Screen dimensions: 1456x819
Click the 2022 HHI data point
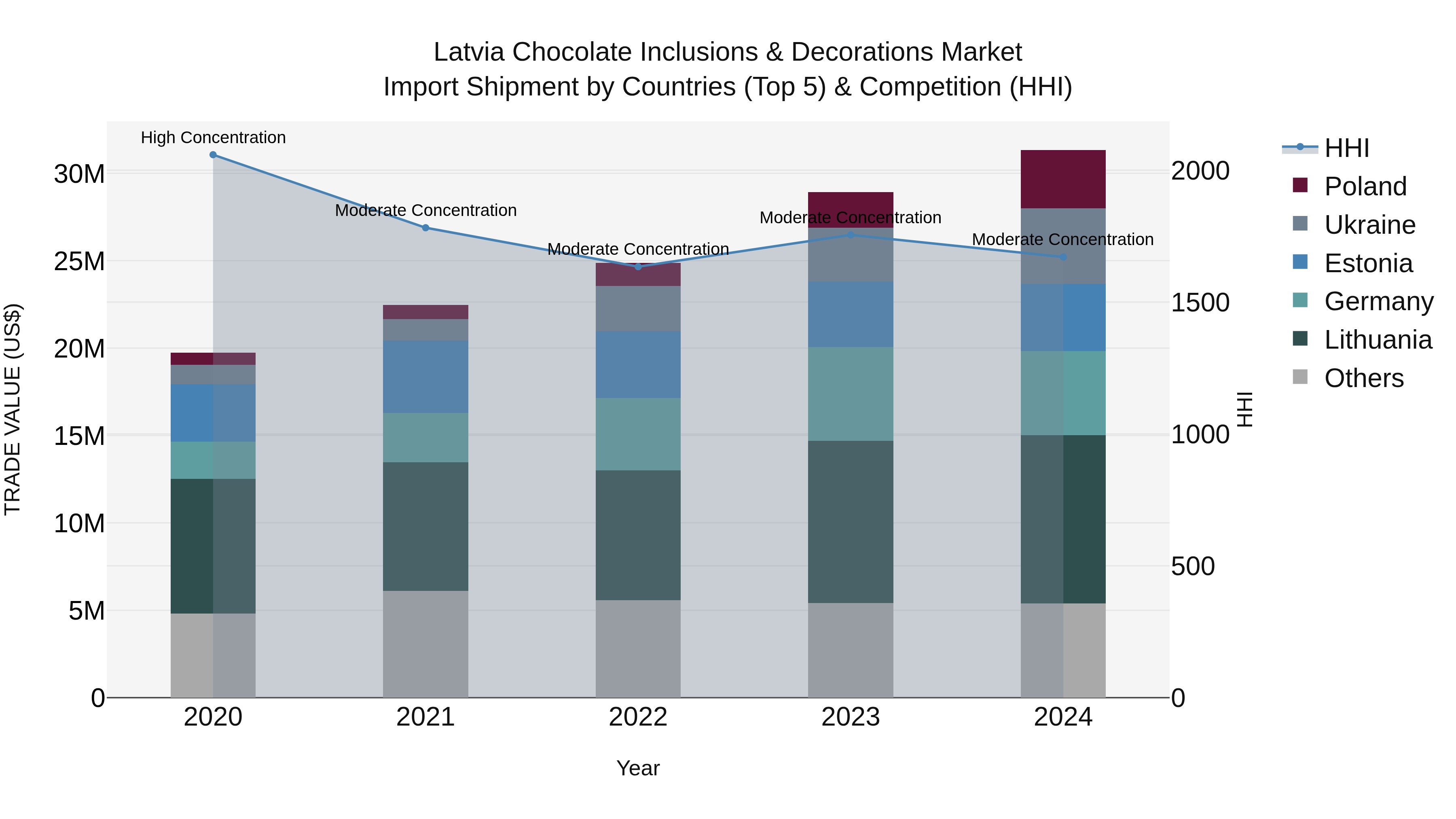pyautogui.click(x=638, y=267)
